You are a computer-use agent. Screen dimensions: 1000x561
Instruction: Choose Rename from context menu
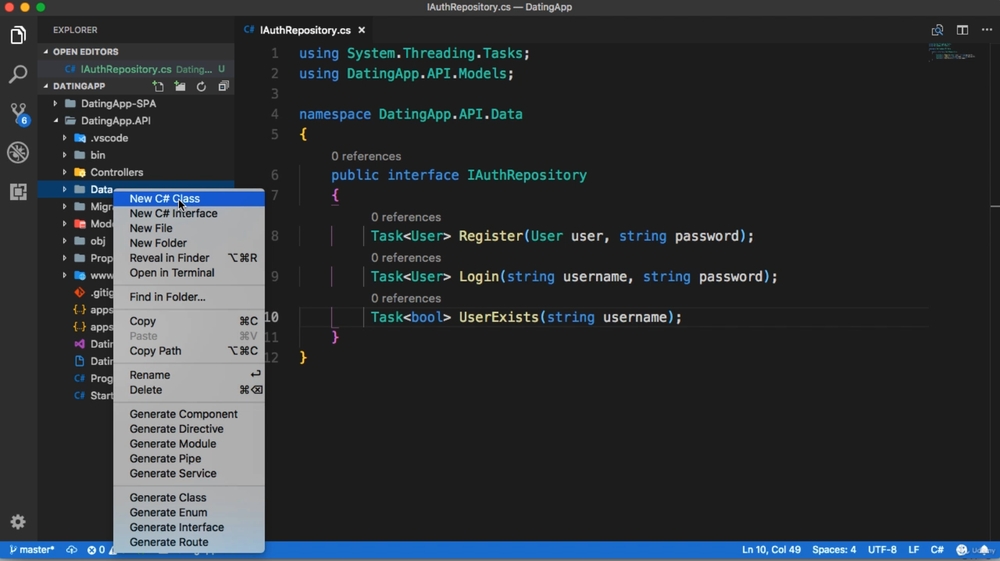coord(189,375)
